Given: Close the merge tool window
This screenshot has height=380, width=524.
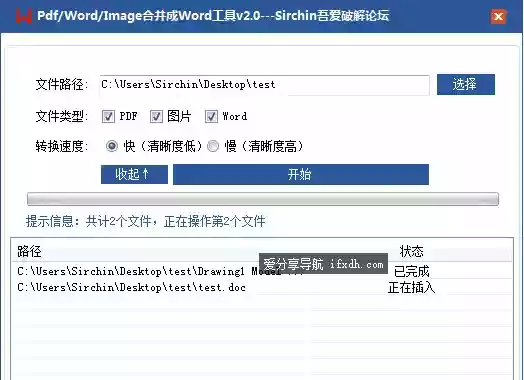Looking at the screenshot, I should pos(498,16).
